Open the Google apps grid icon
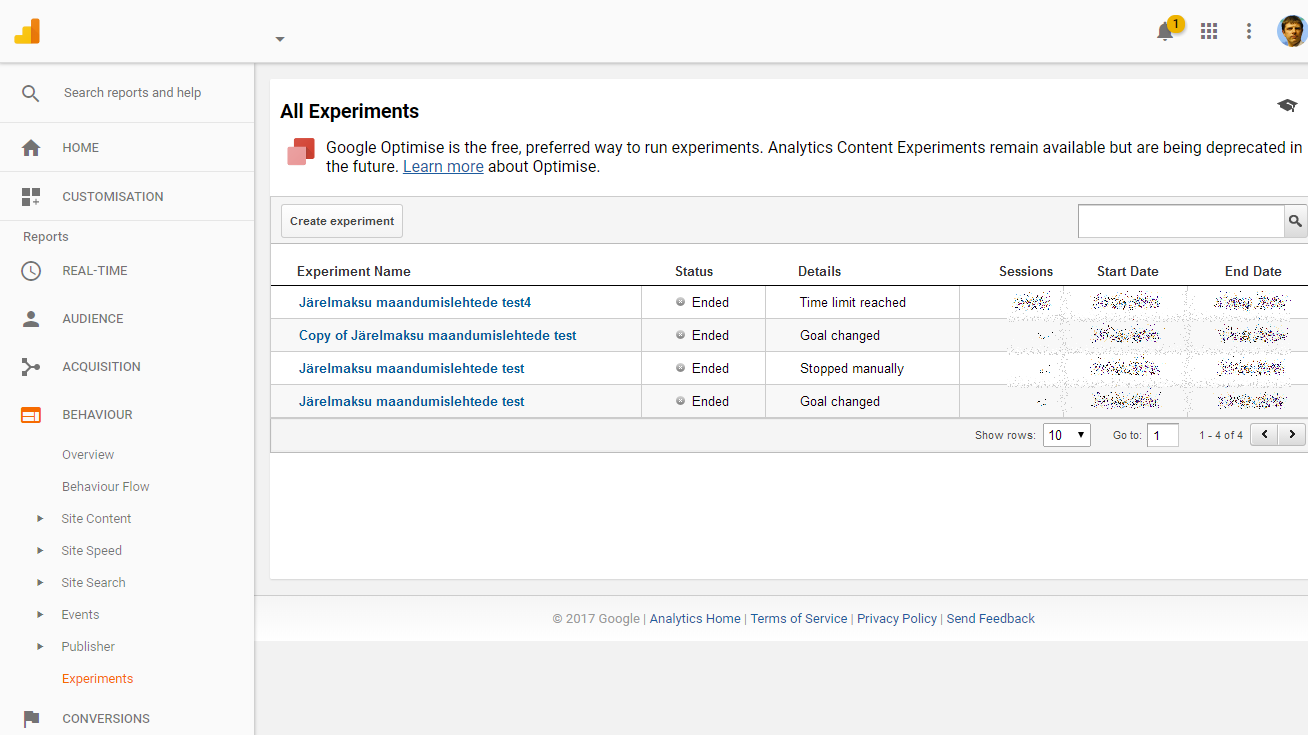This screenshot has height=735, width=1308. click(x=1209, y=31)
